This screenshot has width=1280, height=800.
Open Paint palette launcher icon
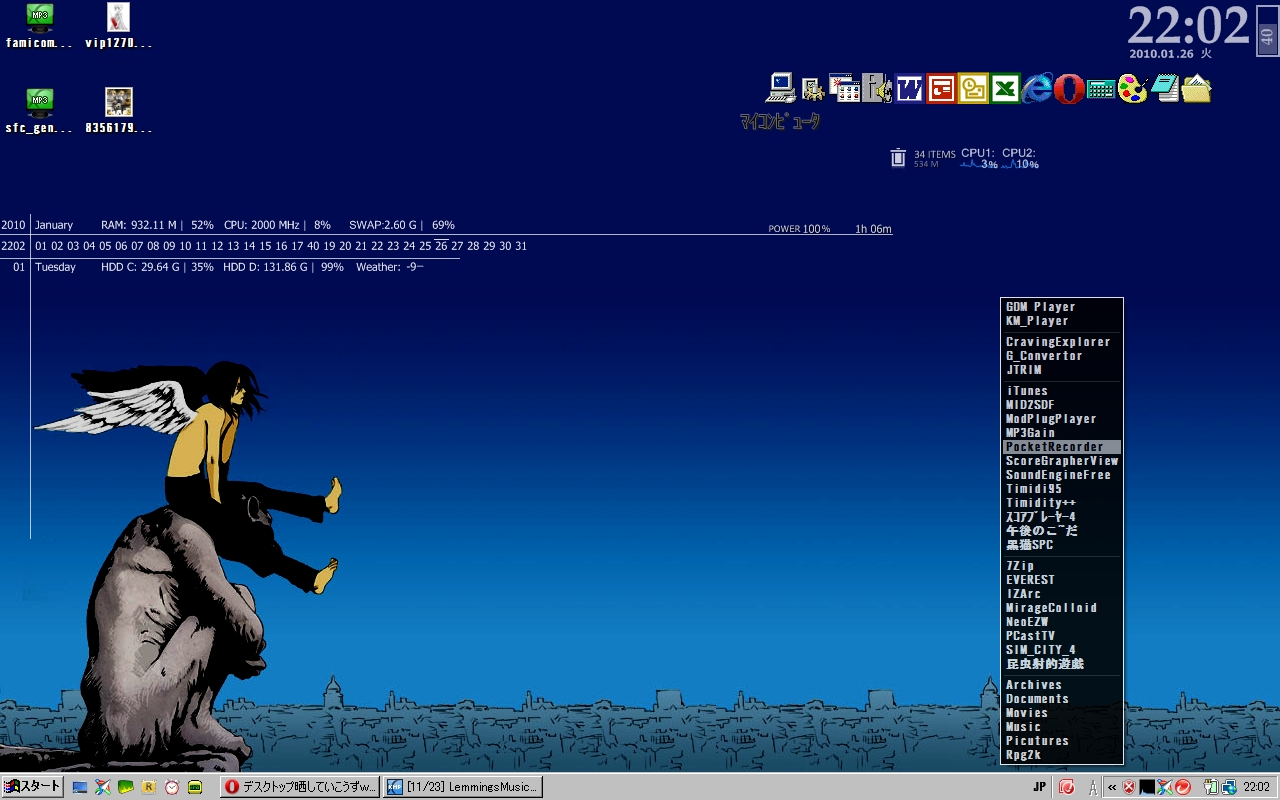point(1133,88)
